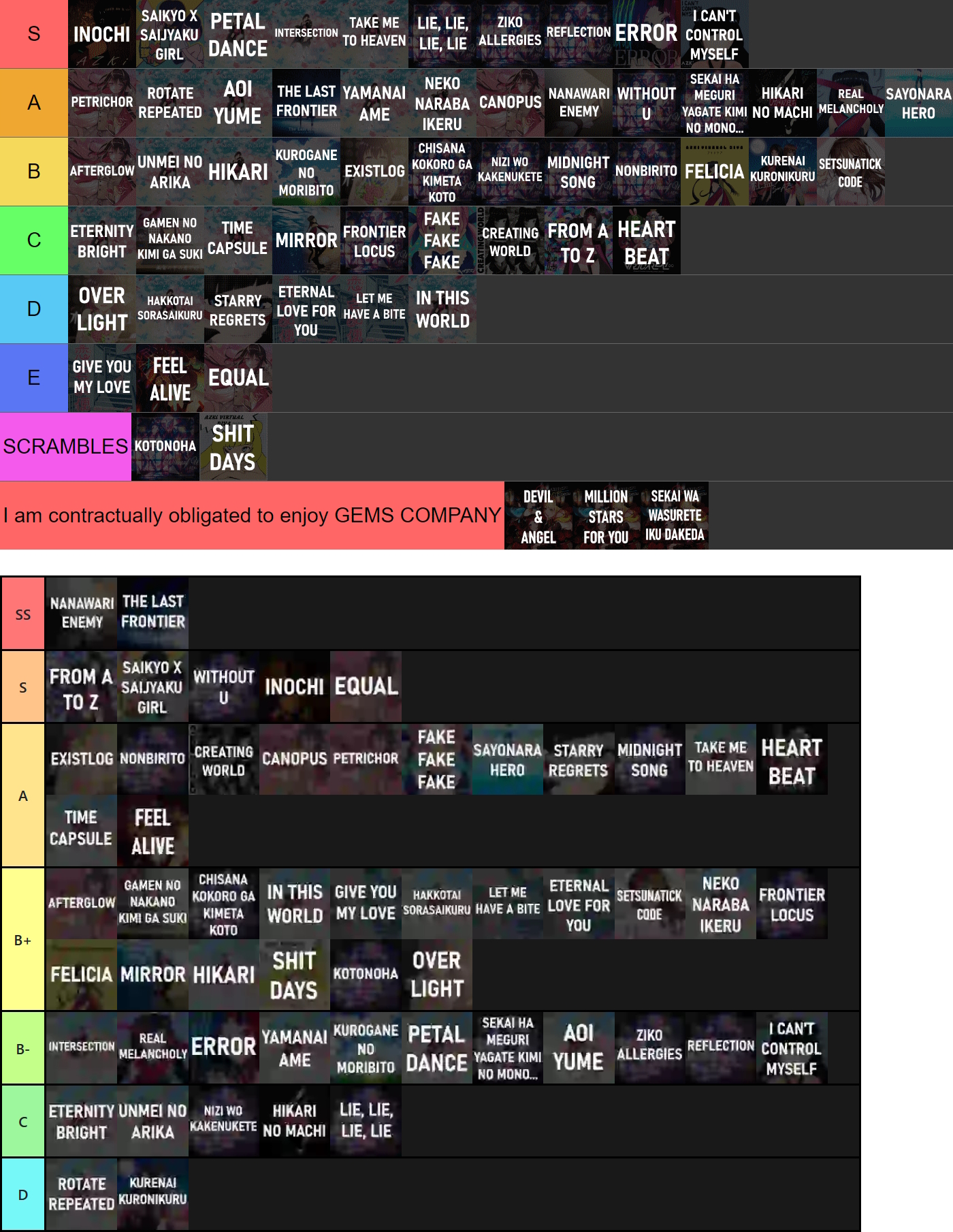
Task: Click UNMEI NO ARIKA in B row
Action: coord(170,172)
